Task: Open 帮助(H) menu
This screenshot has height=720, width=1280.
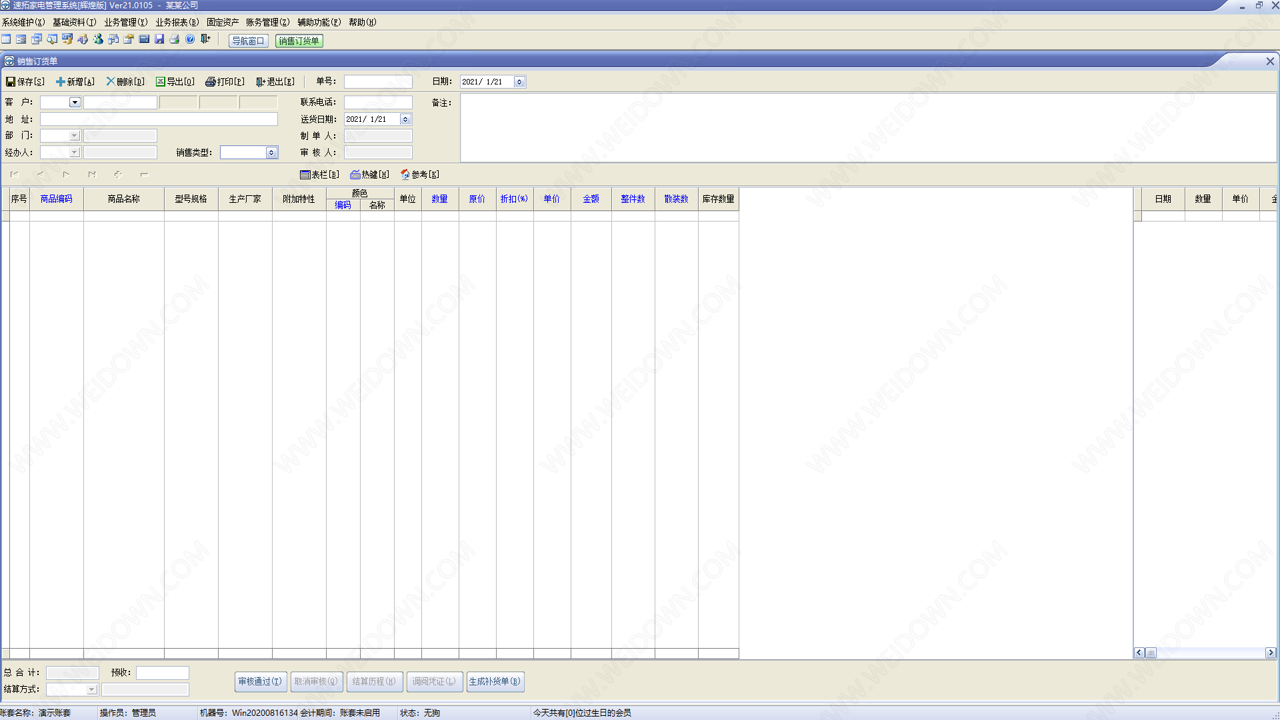Action: click(363, 22)
